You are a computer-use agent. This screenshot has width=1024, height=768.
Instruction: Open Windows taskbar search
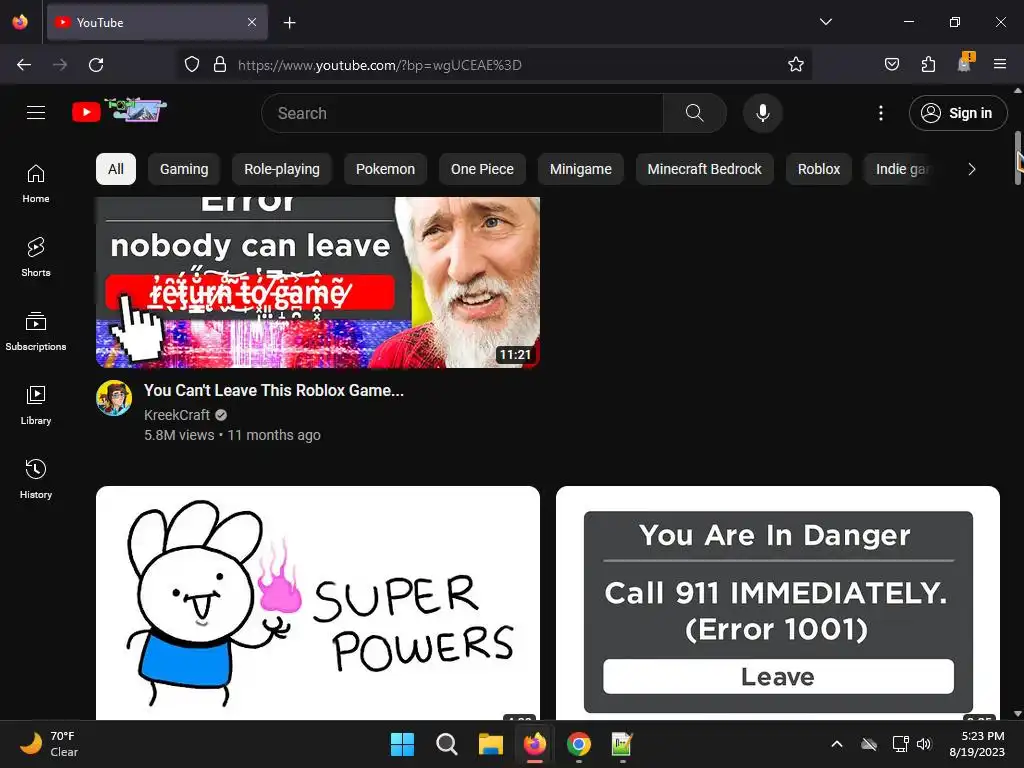tap(447, 744)
